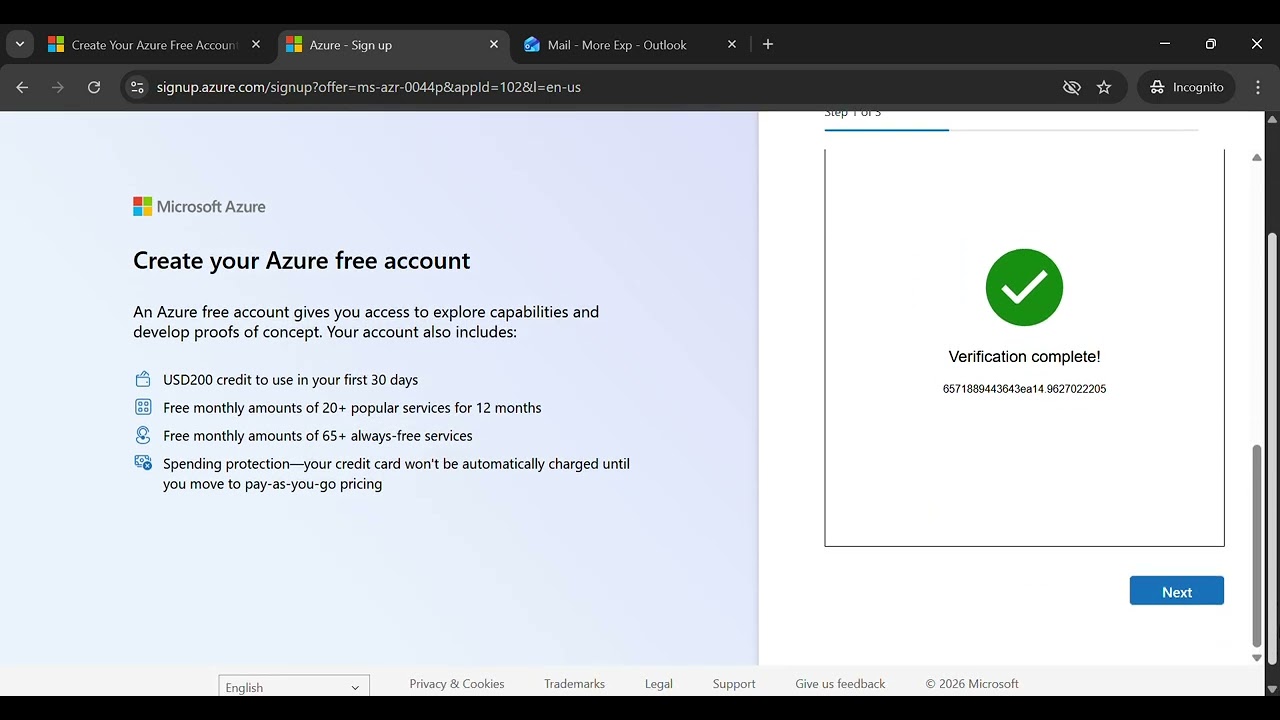
Task: Open Privacy & Cookies link
Action: coord(457,684)
